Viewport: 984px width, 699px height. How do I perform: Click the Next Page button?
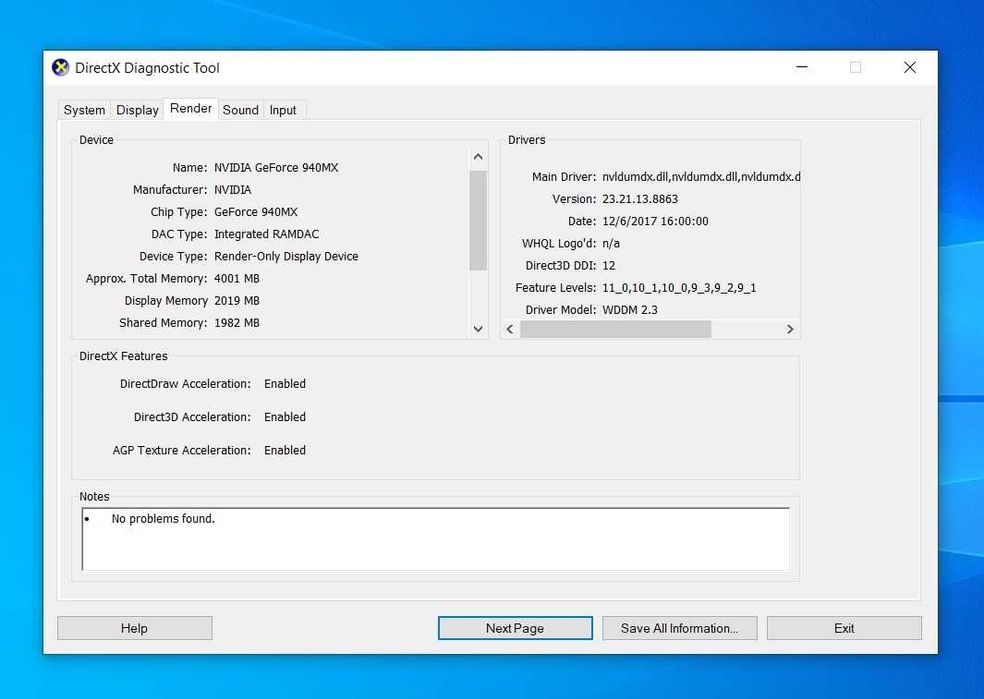515,628
